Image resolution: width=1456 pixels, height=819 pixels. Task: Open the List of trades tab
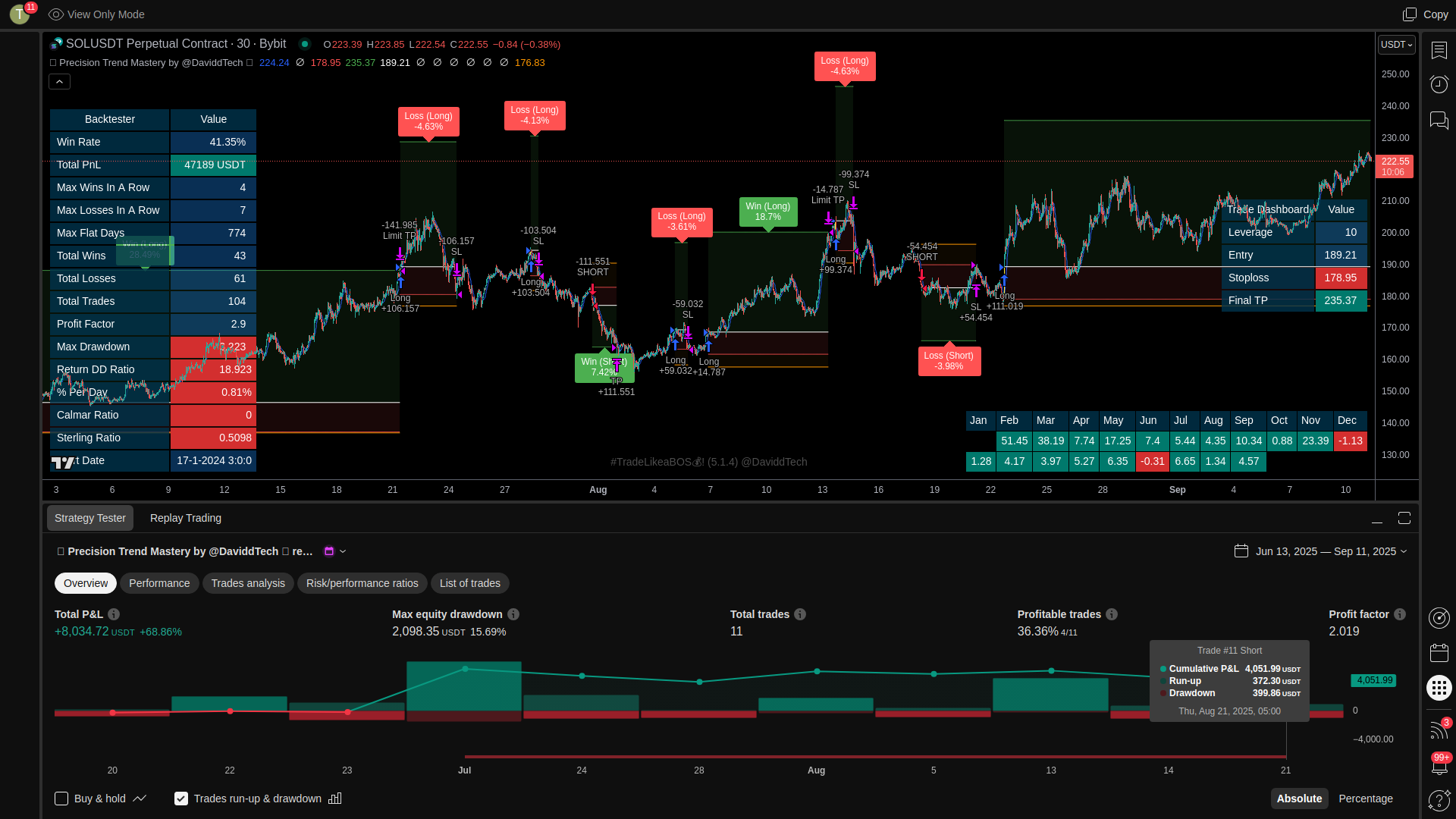tap(469, 583)
